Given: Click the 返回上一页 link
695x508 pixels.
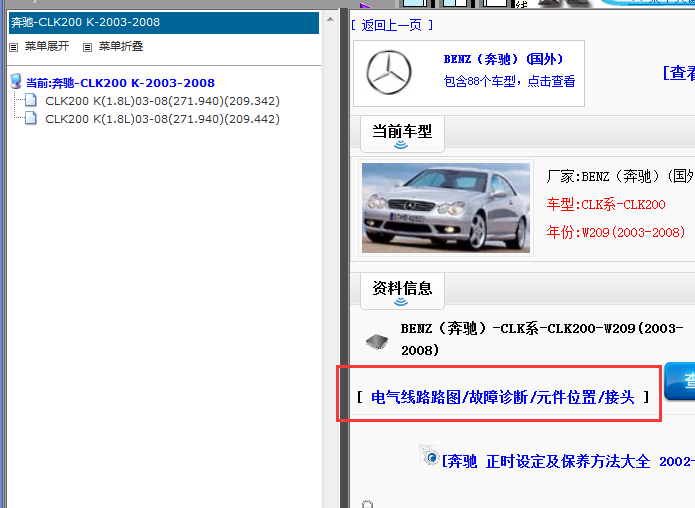Looking at the screenshot, I should tap(391, 25).
